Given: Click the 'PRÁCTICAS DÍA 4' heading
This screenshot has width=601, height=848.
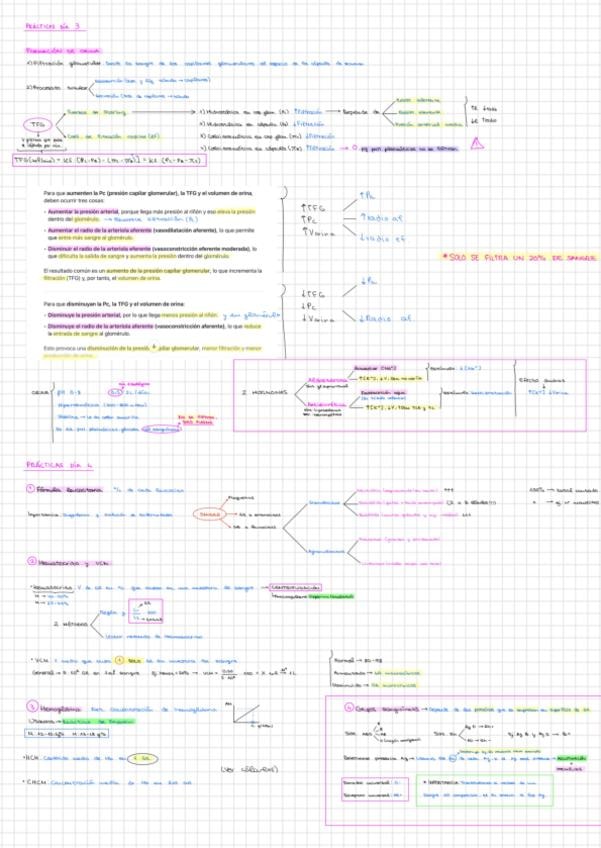Looking at the screenshot, I should click(x=60, y=465).
